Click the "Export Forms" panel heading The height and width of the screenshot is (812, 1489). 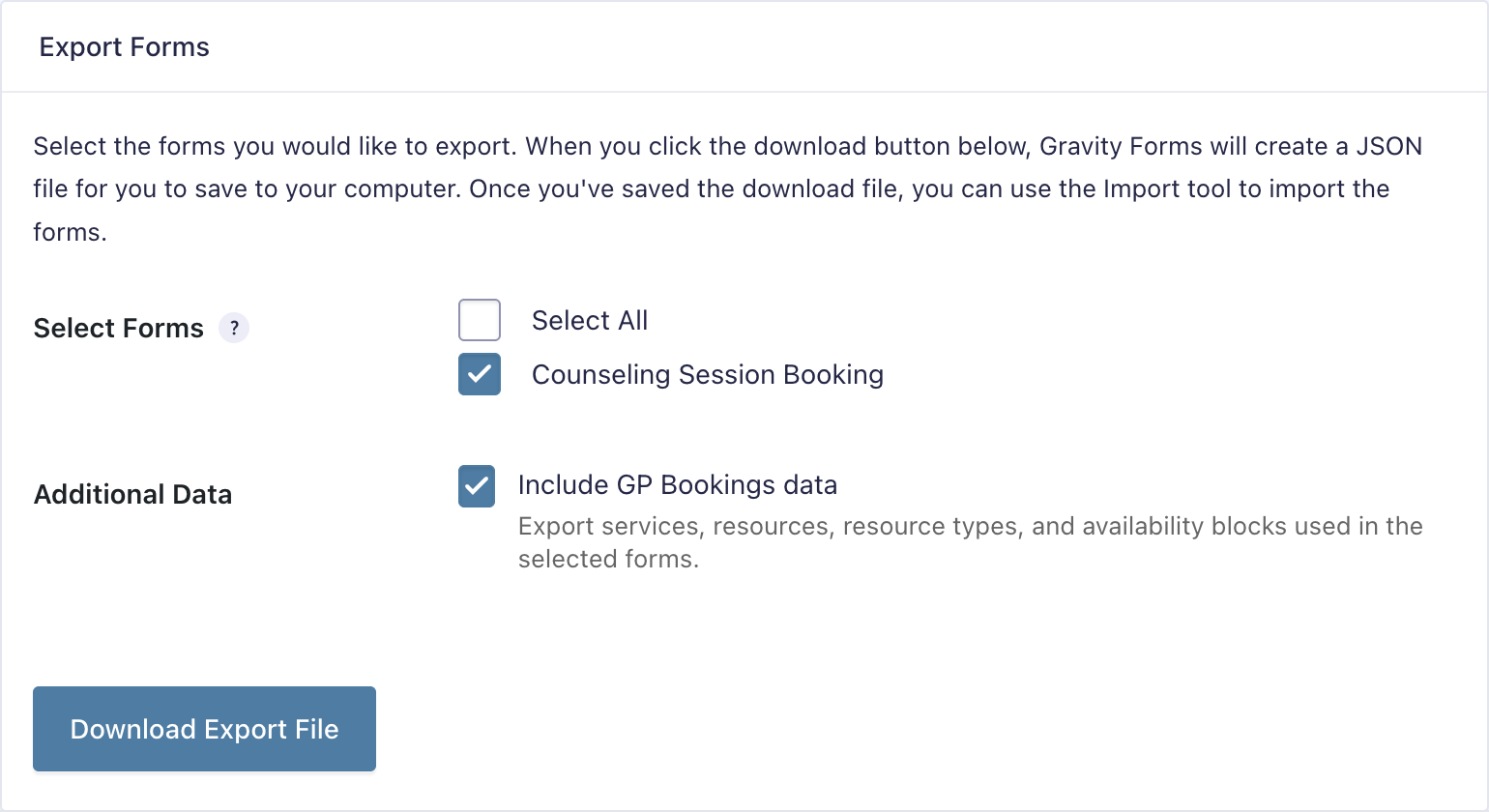tap(124, 47)
